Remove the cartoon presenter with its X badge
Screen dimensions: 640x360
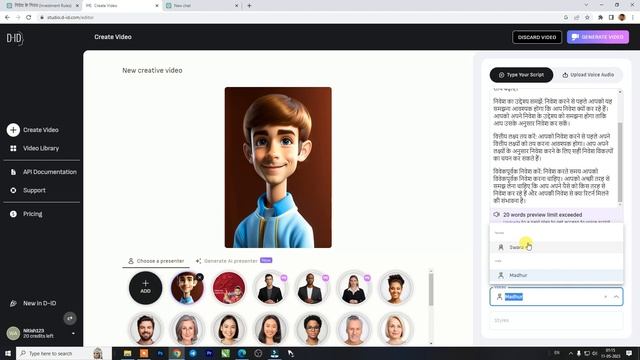[x=200, y=277]
